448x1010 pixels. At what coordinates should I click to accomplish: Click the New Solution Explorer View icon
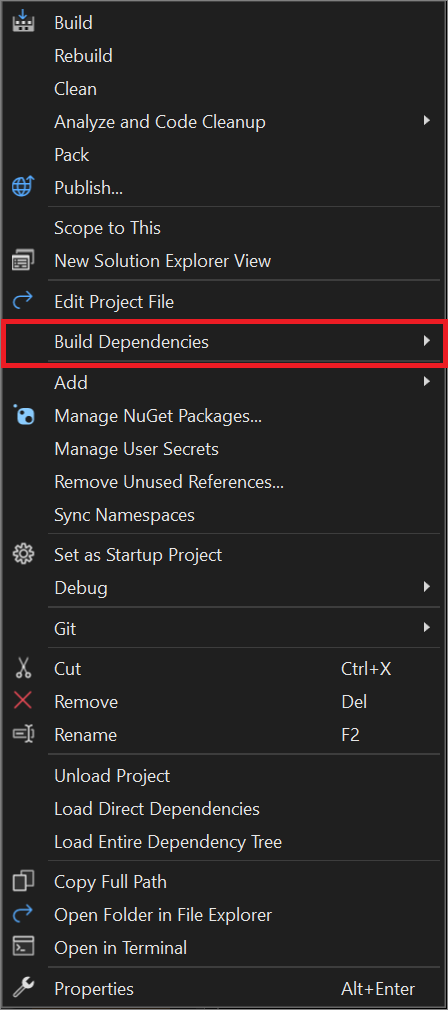tap(24, 261)
